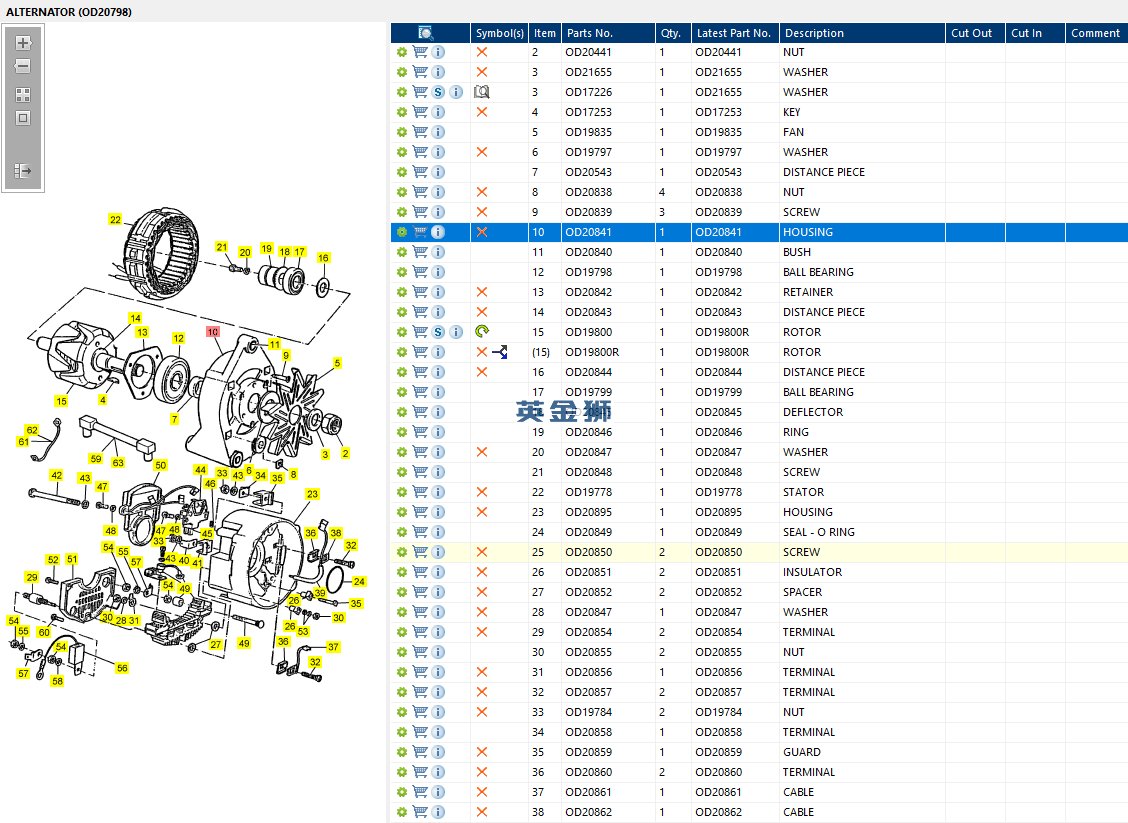
Task: Select callout 63 in the diagram
Action: tap(118, 463)
